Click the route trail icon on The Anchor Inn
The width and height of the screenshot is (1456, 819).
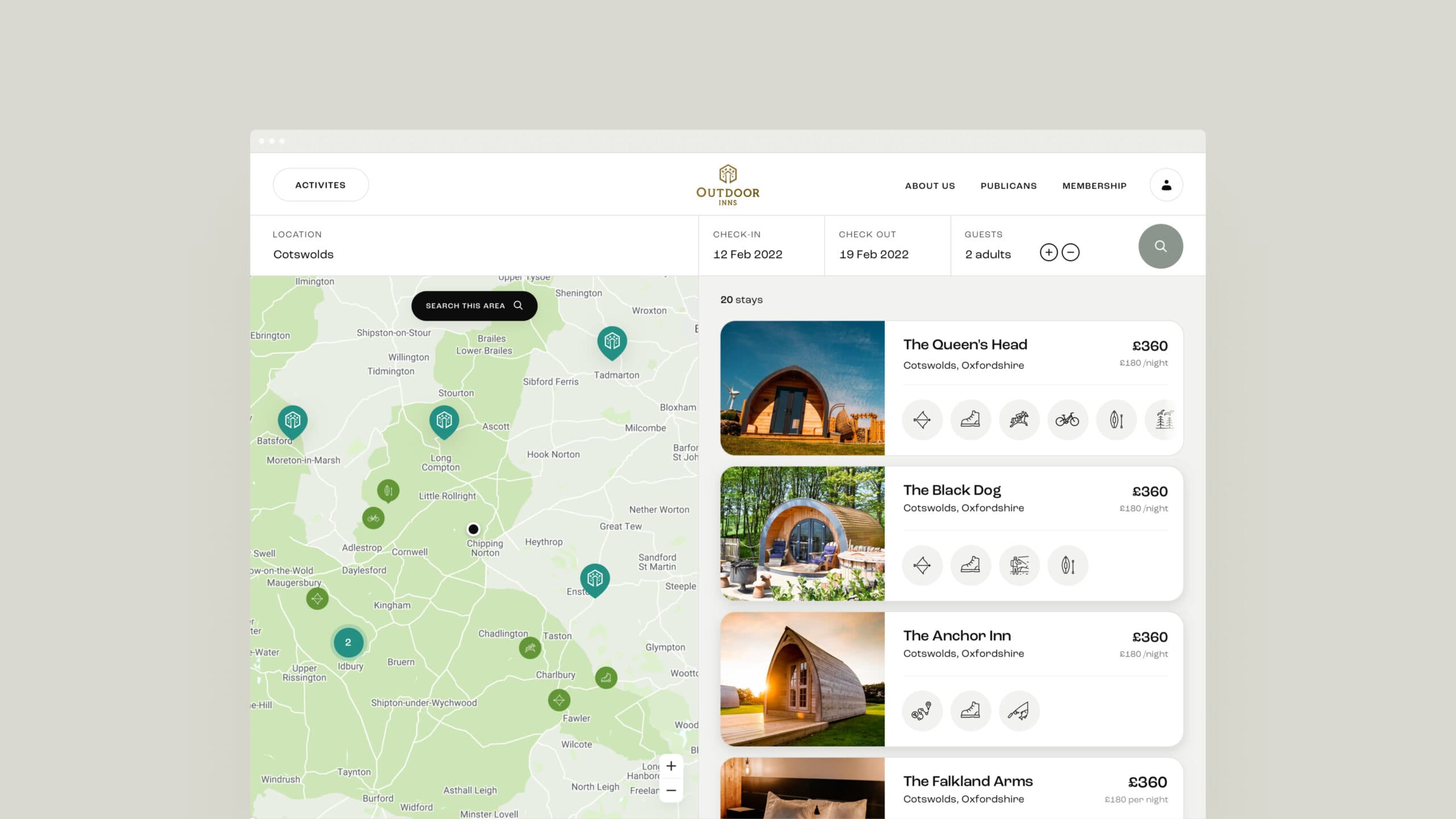point(922,711)
